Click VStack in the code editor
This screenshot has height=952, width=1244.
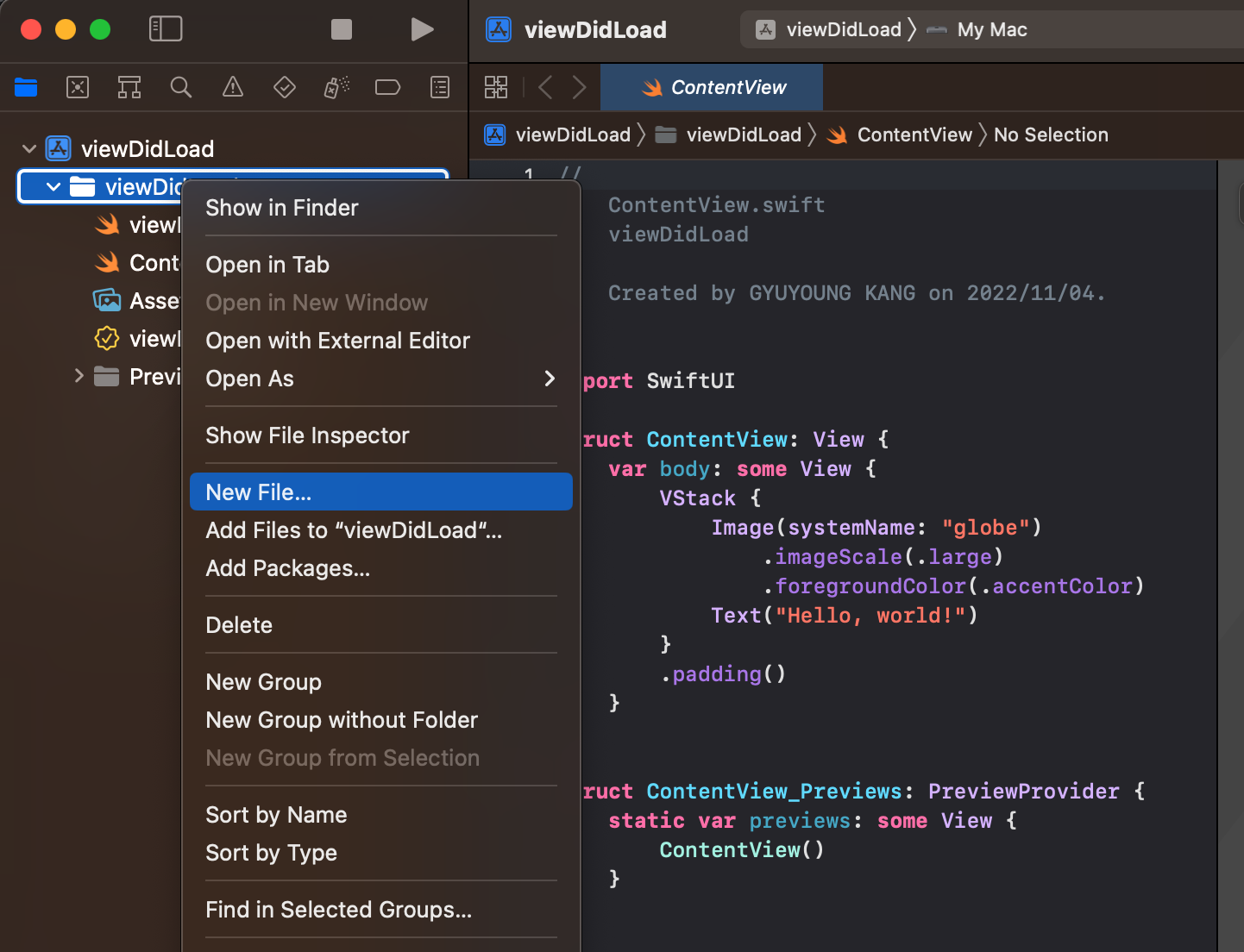coord(697,498)
